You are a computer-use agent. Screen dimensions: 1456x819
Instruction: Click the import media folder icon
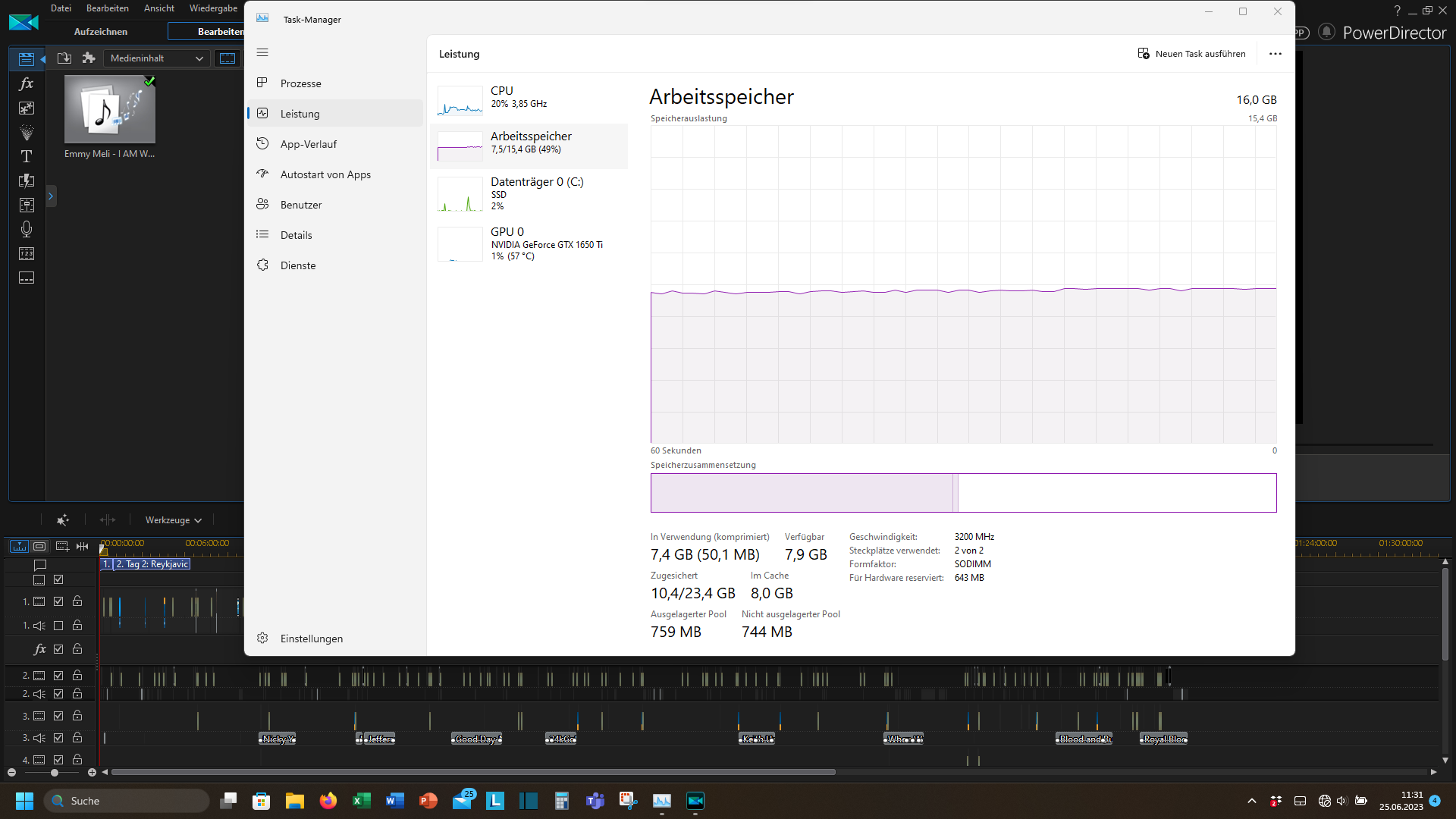pyautogui.click(x=64, y=58)
